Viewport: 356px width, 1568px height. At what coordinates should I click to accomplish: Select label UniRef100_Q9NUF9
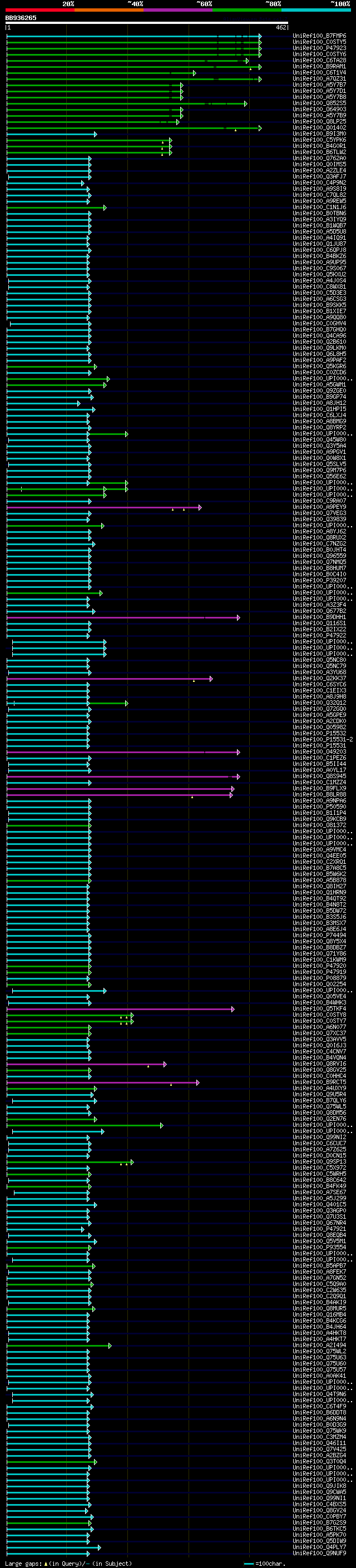click(319, 1554)
